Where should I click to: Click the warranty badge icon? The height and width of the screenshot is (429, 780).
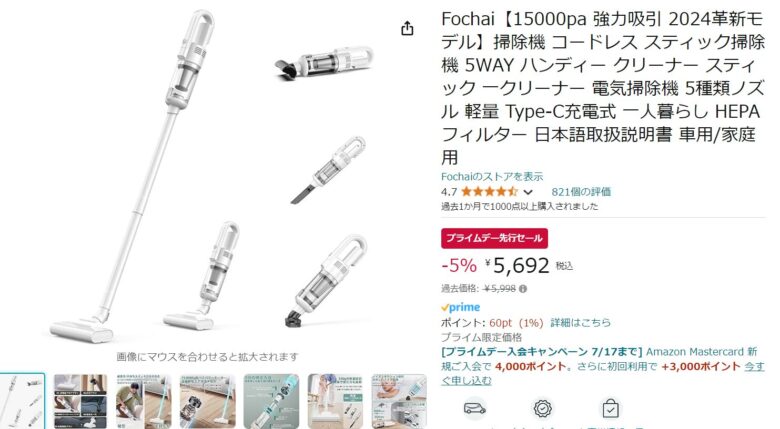pos(543,409)
